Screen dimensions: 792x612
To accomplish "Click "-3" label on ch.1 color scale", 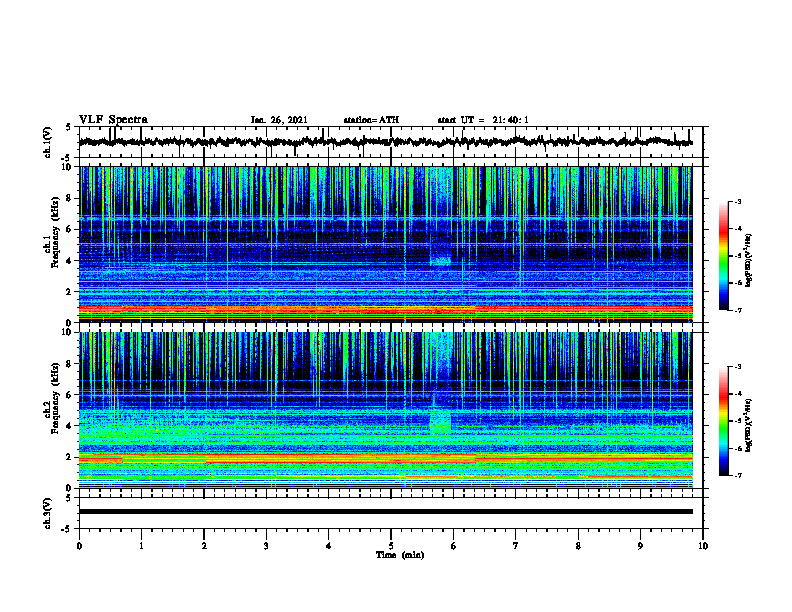I will (738, 202).
